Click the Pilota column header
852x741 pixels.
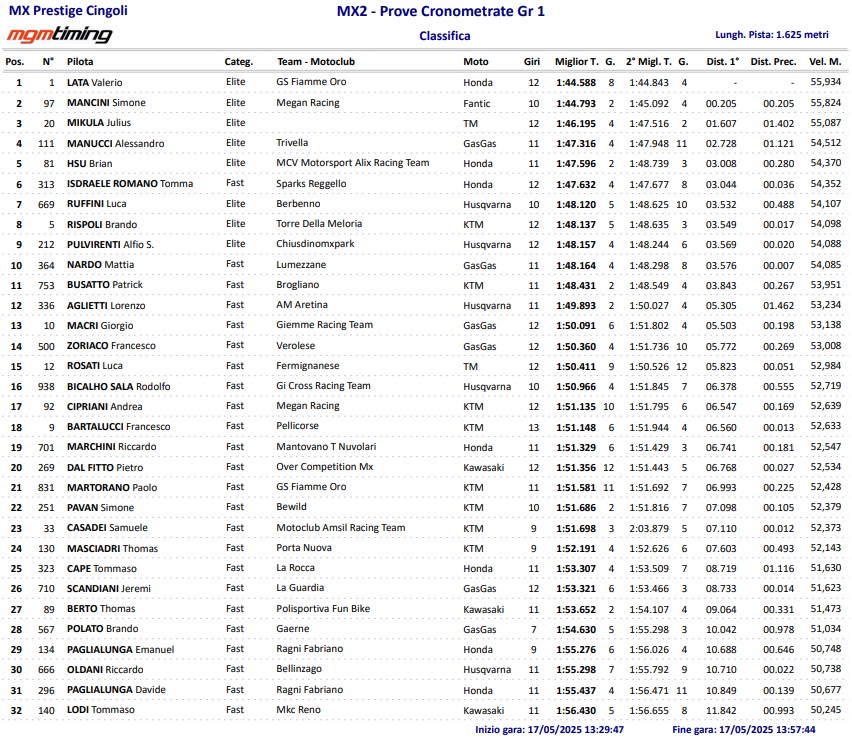[80, 62]
